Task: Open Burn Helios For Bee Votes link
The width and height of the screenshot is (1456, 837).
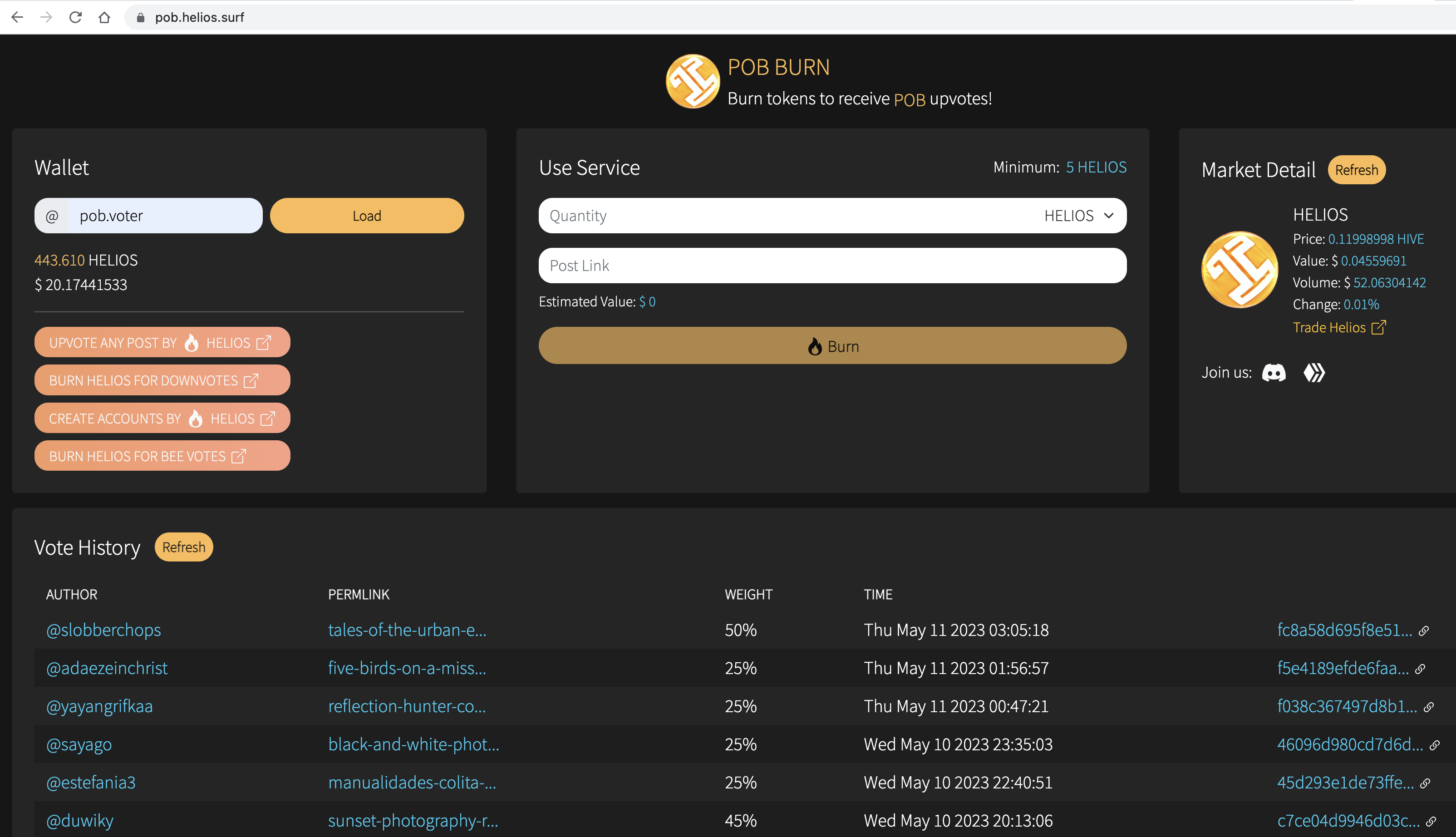Action: (162, 456)
